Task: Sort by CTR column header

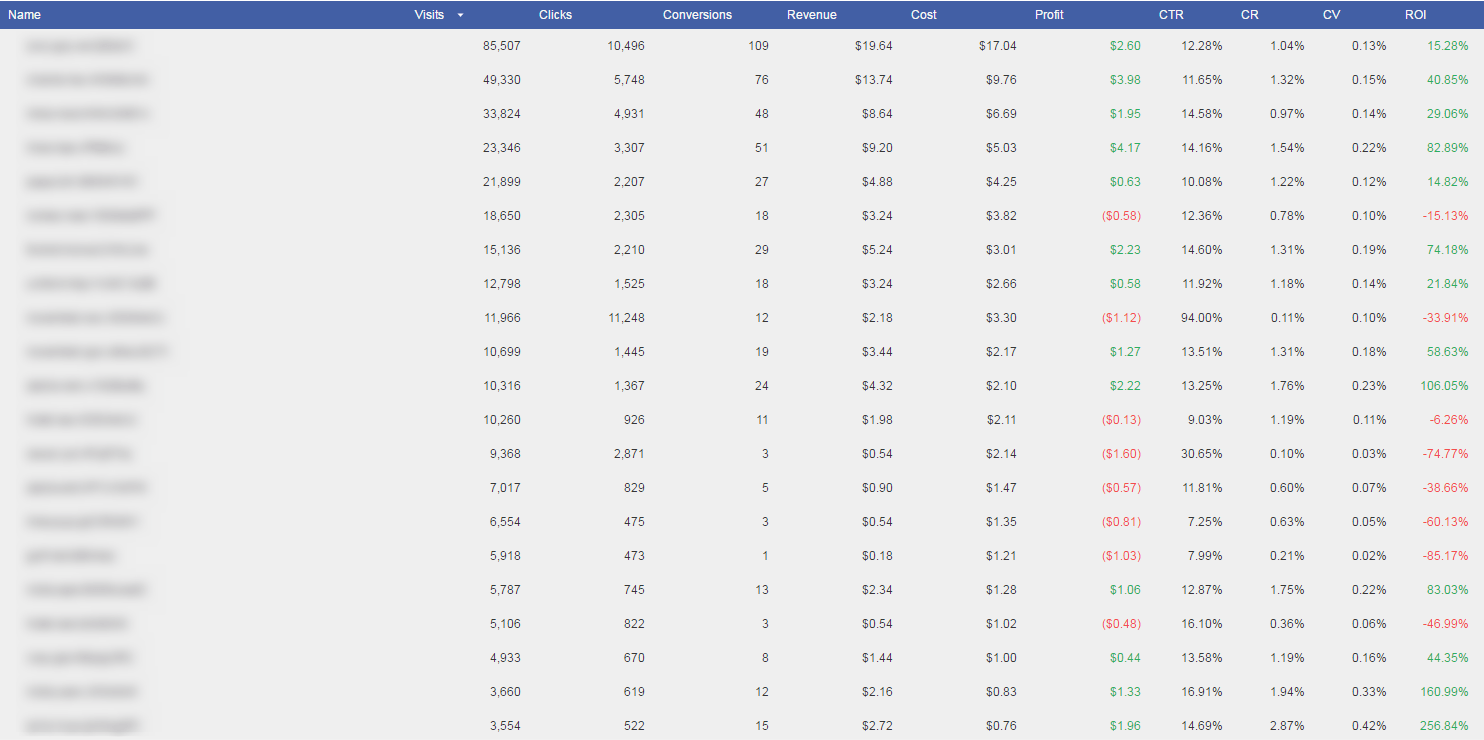Action: click(1171, 15)
